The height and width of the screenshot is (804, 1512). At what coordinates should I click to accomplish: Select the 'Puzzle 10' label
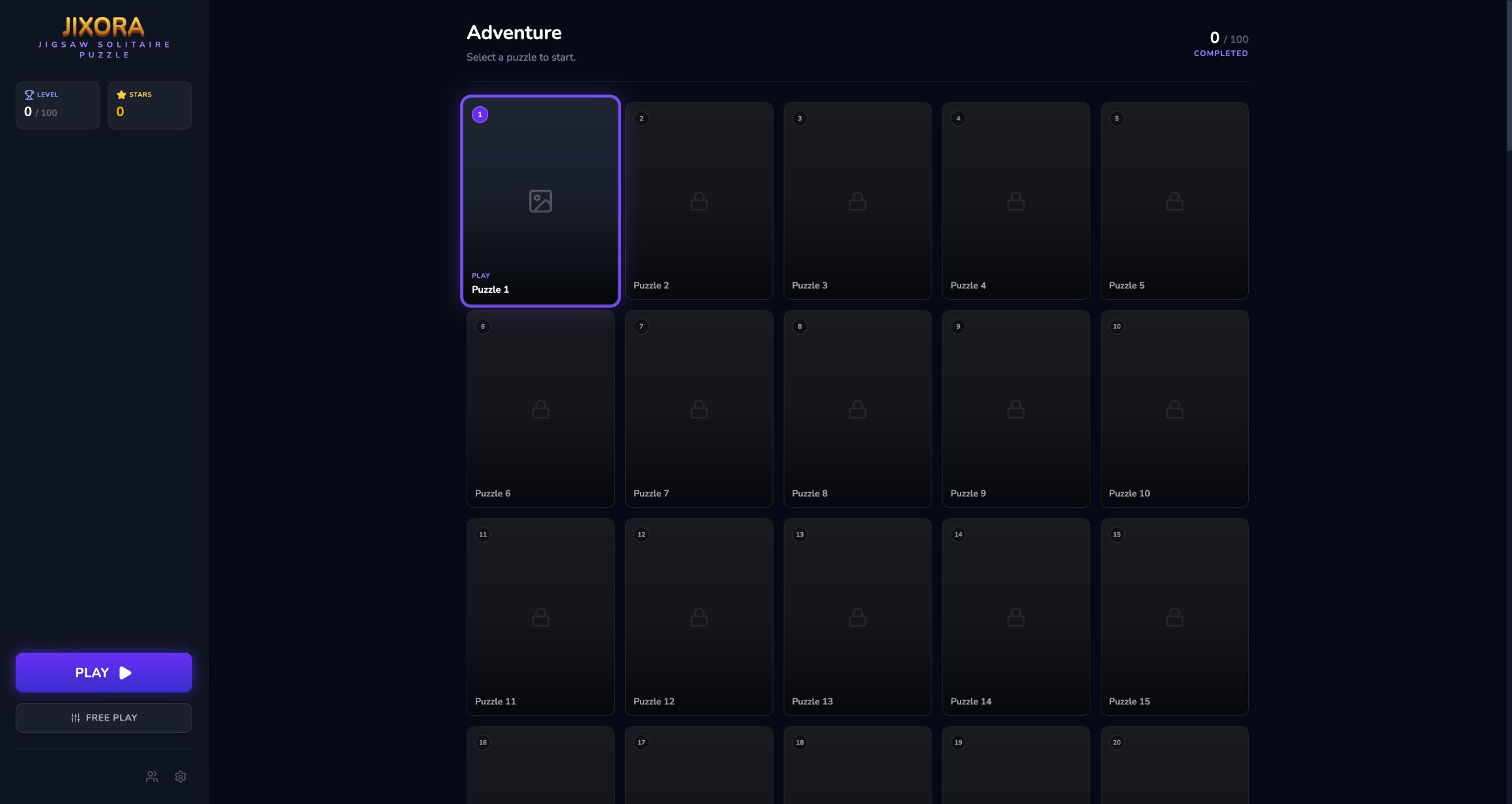click(x=1129, y=494)
